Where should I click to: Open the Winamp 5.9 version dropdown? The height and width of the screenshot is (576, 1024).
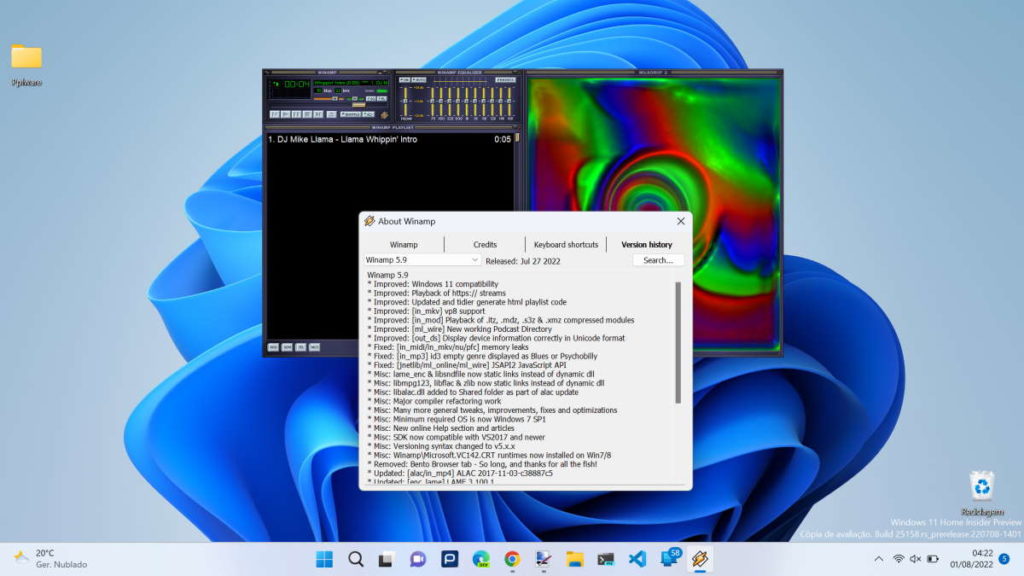(x=475, y=259)
